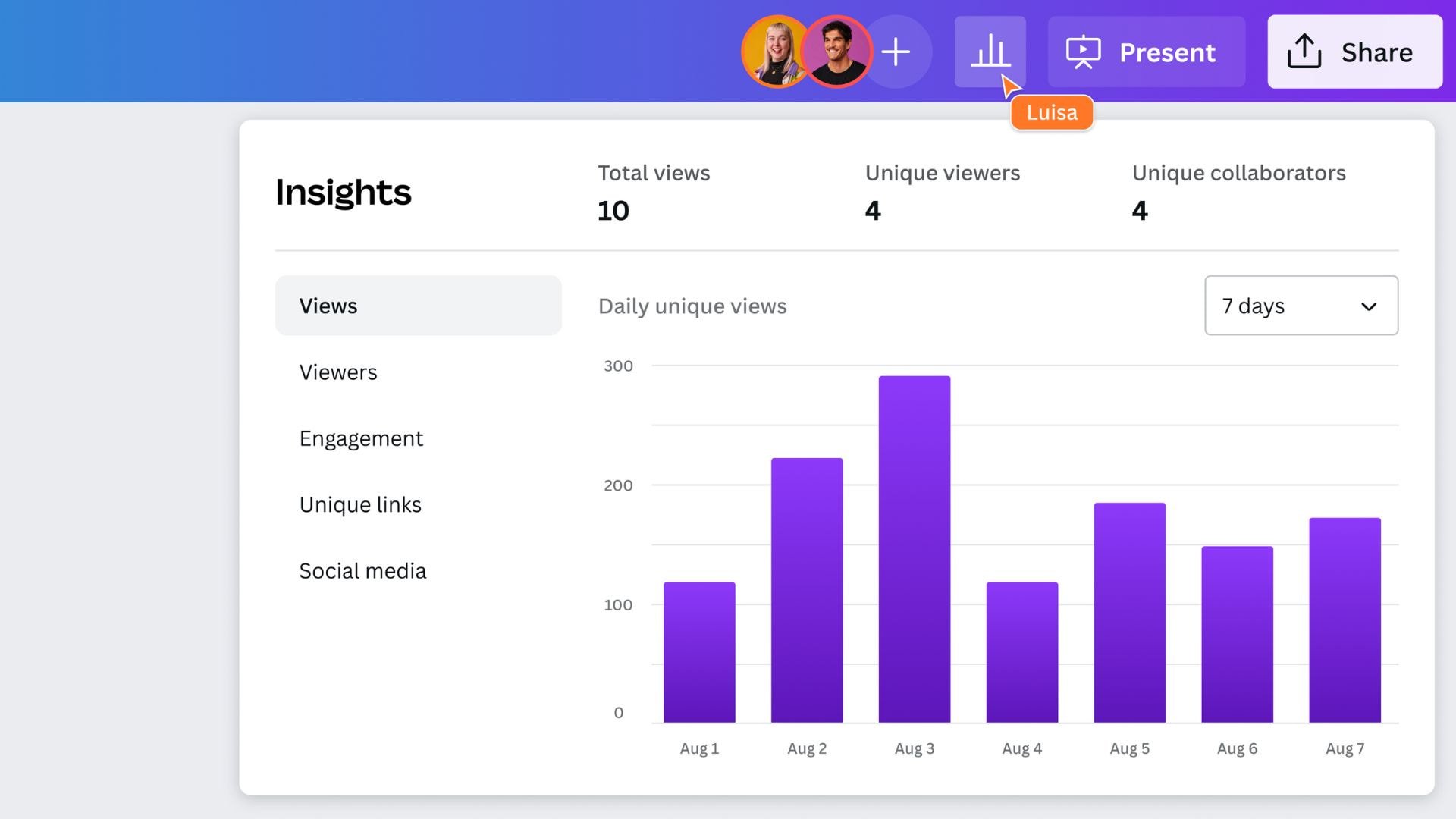Select Unique links in the sidebar
This screenshot has height=819, width=1456.
[x=361, y=504]
